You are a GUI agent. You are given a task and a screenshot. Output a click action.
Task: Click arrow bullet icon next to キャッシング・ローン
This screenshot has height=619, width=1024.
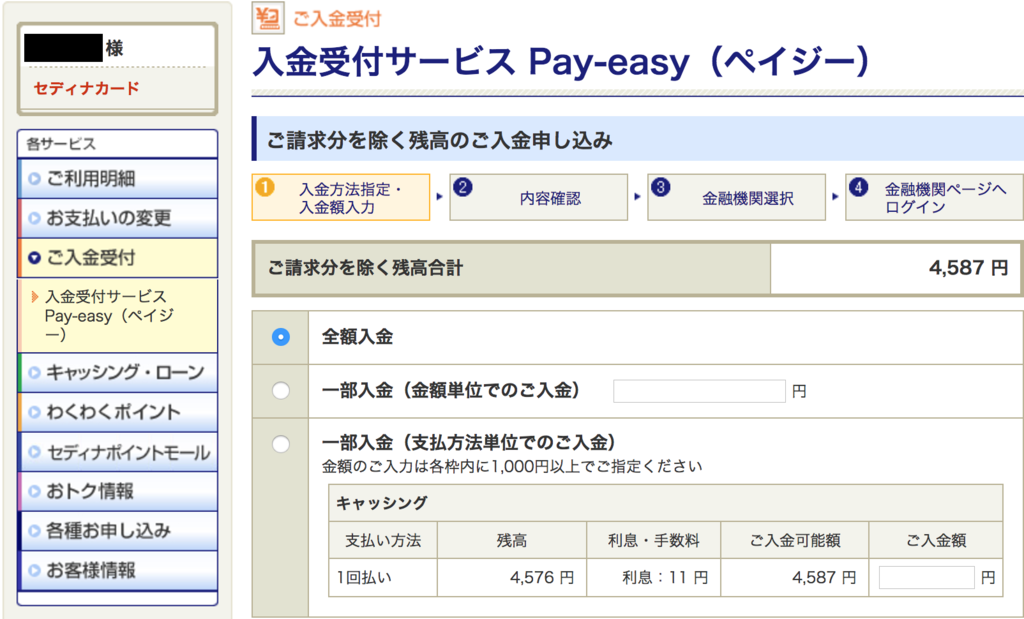[35, 373]
